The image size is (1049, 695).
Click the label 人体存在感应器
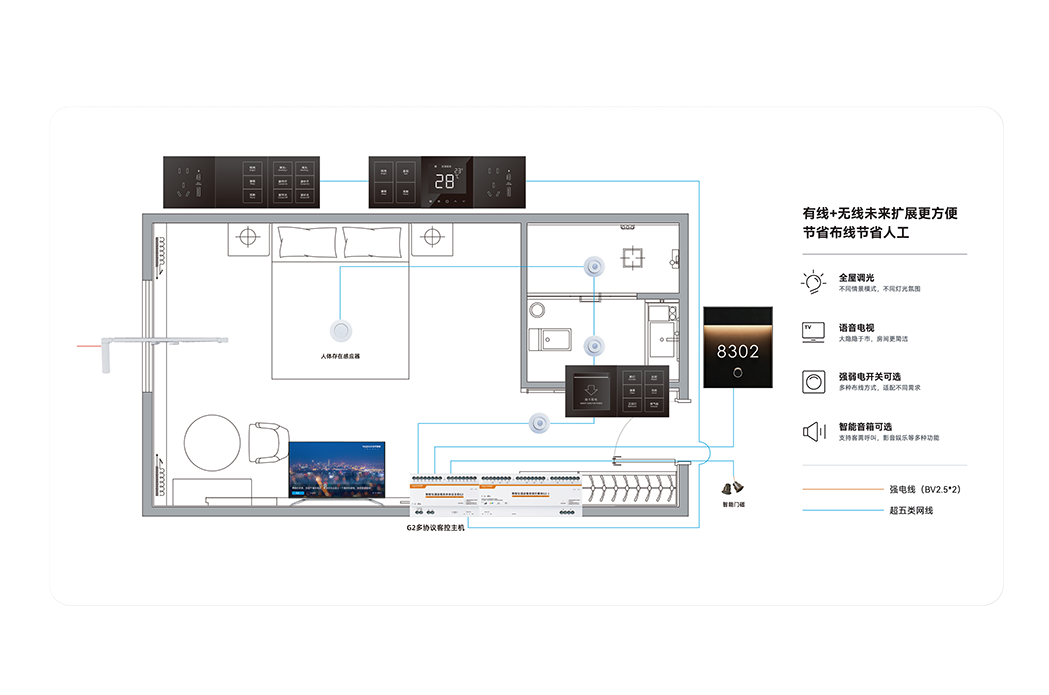coord(341,356)
